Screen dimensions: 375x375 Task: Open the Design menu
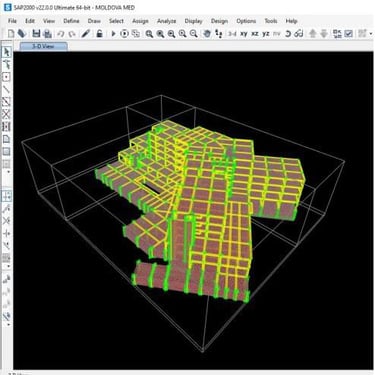[x=219, y=21]
